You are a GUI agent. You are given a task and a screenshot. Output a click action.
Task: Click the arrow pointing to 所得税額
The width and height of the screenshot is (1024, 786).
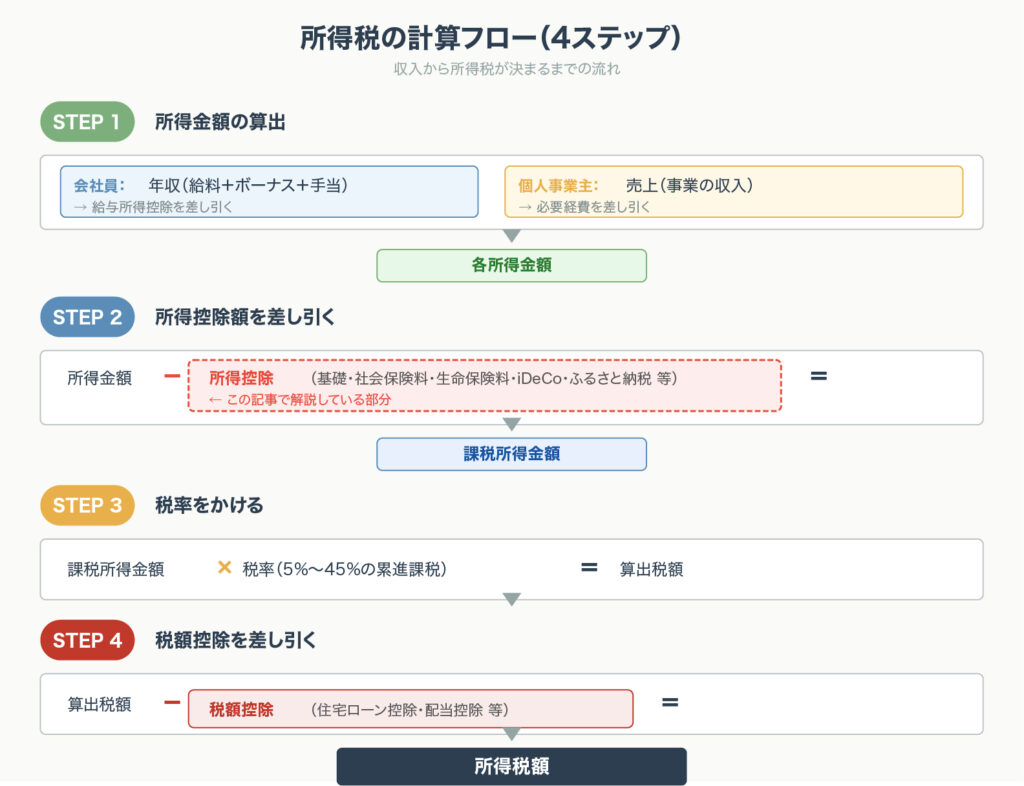(x=512, y=734)
